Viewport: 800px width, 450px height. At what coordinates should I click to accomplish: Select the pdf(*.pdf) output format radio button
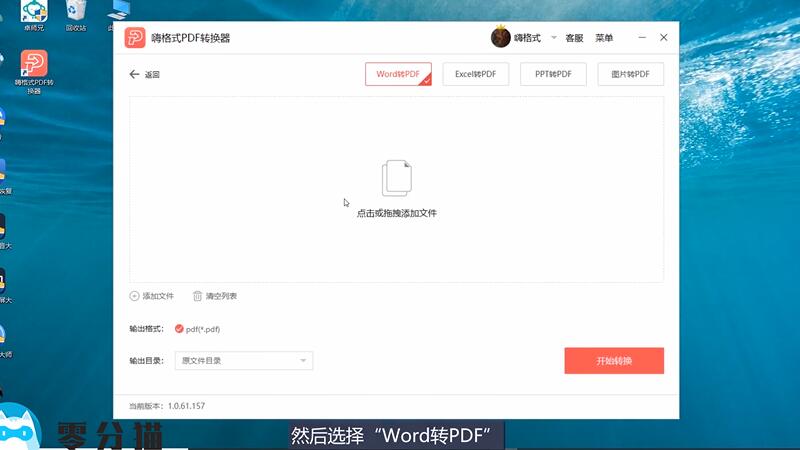pos(179,329)
